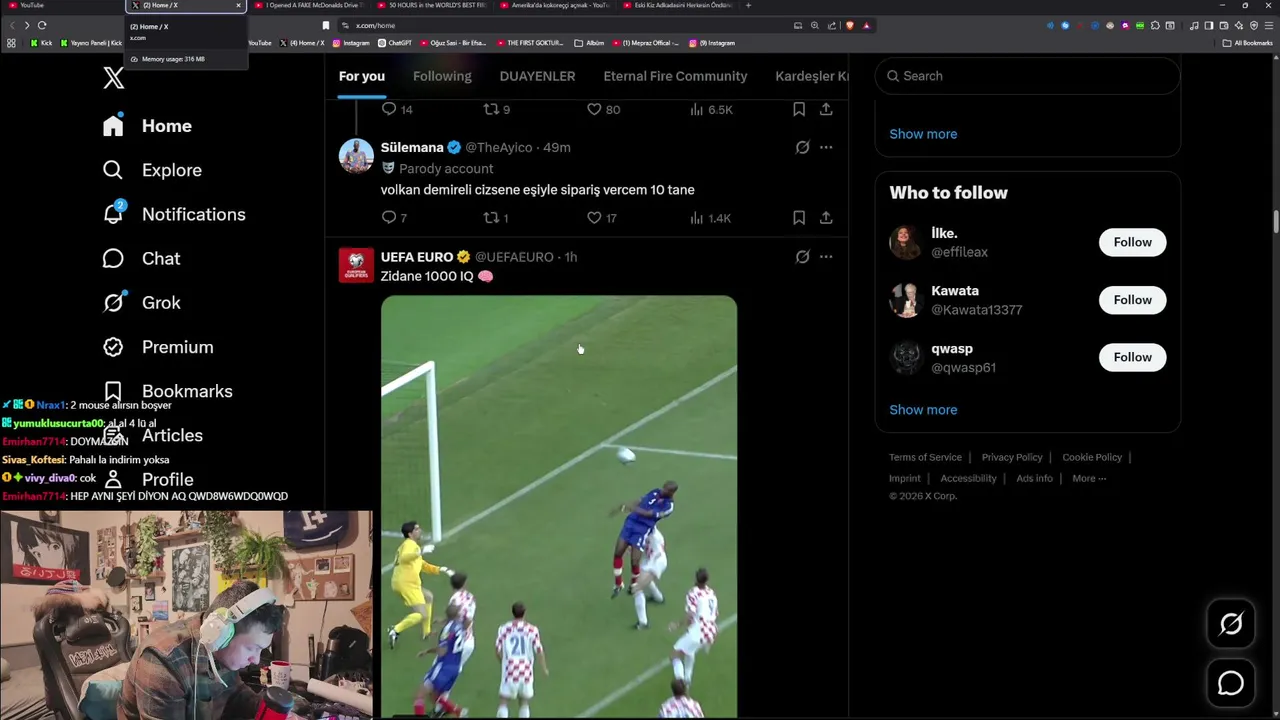Open Notifications with the bell icon

point(174,214)
